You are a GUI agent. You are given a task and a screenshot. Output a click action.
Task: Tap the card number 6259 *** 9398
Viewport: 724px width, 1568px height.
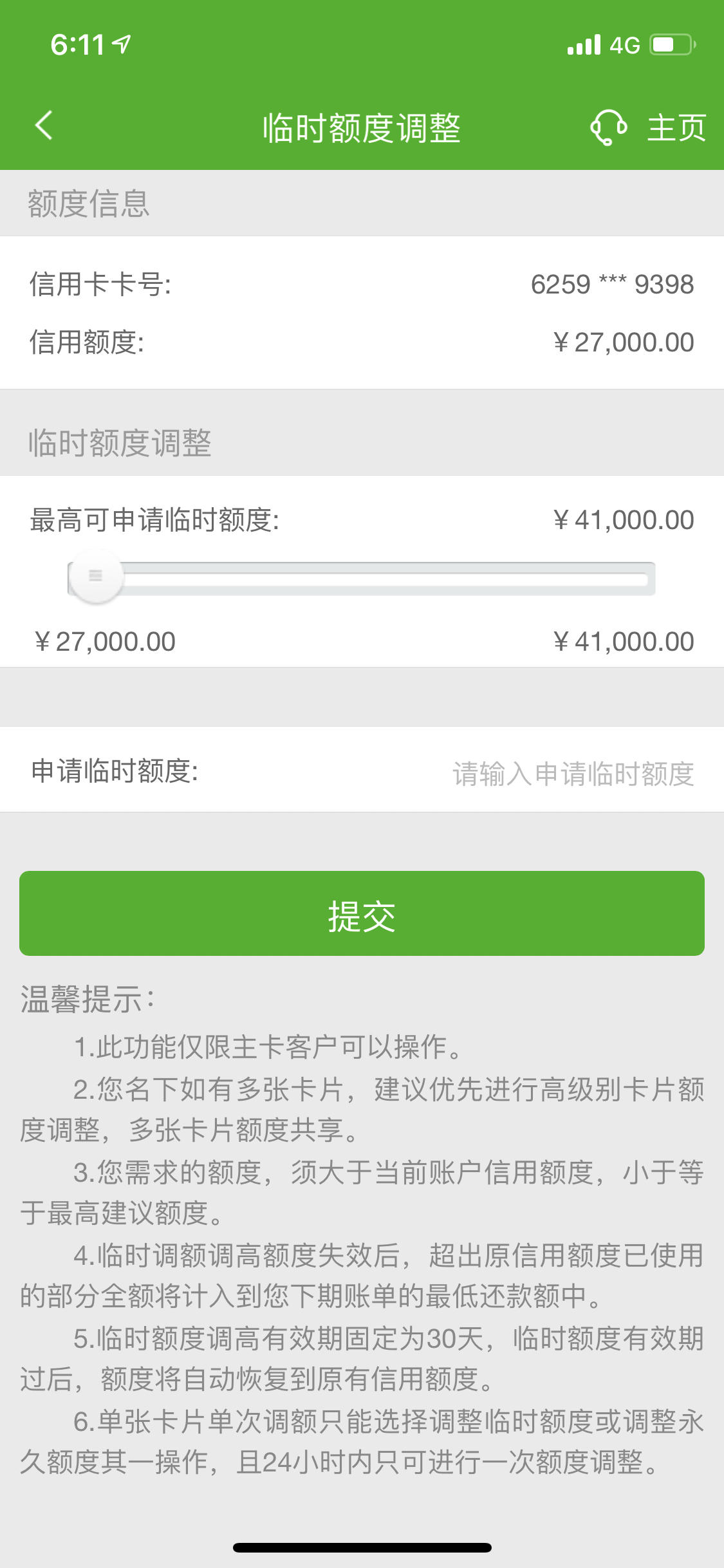(x=612, y=284)
